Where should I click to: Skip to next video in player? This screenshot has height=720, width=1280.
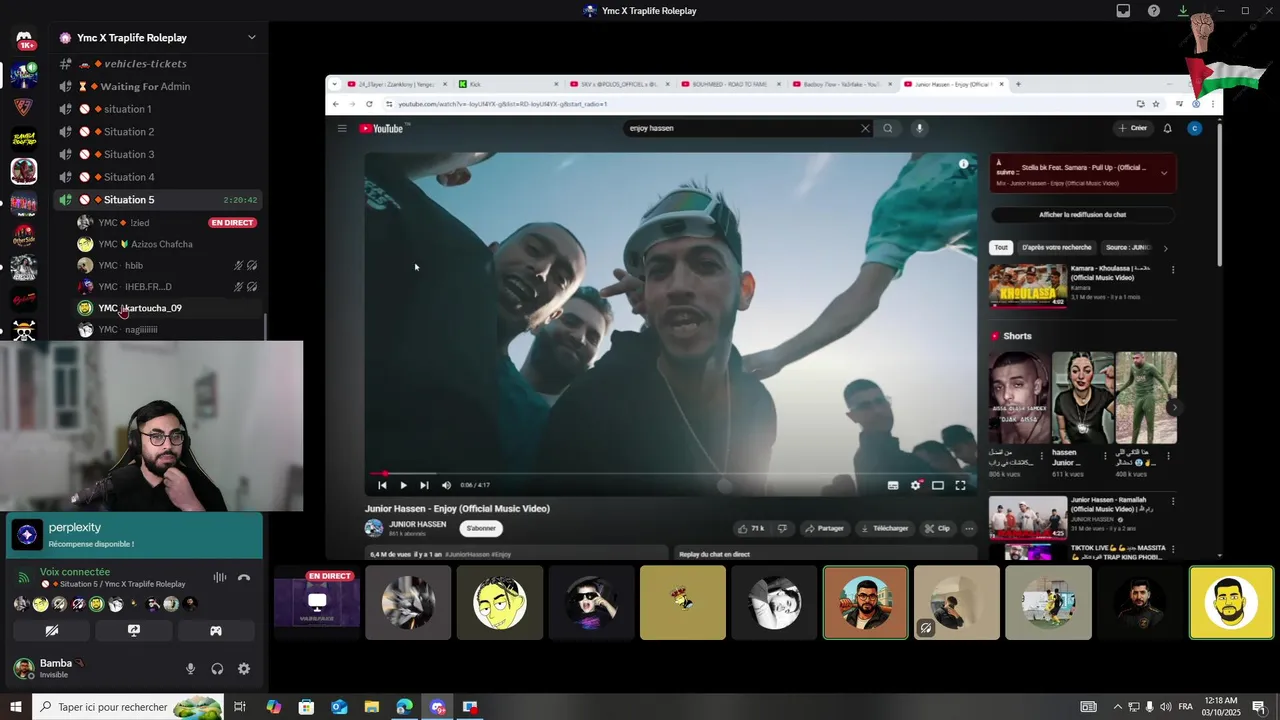coord(424,485)
